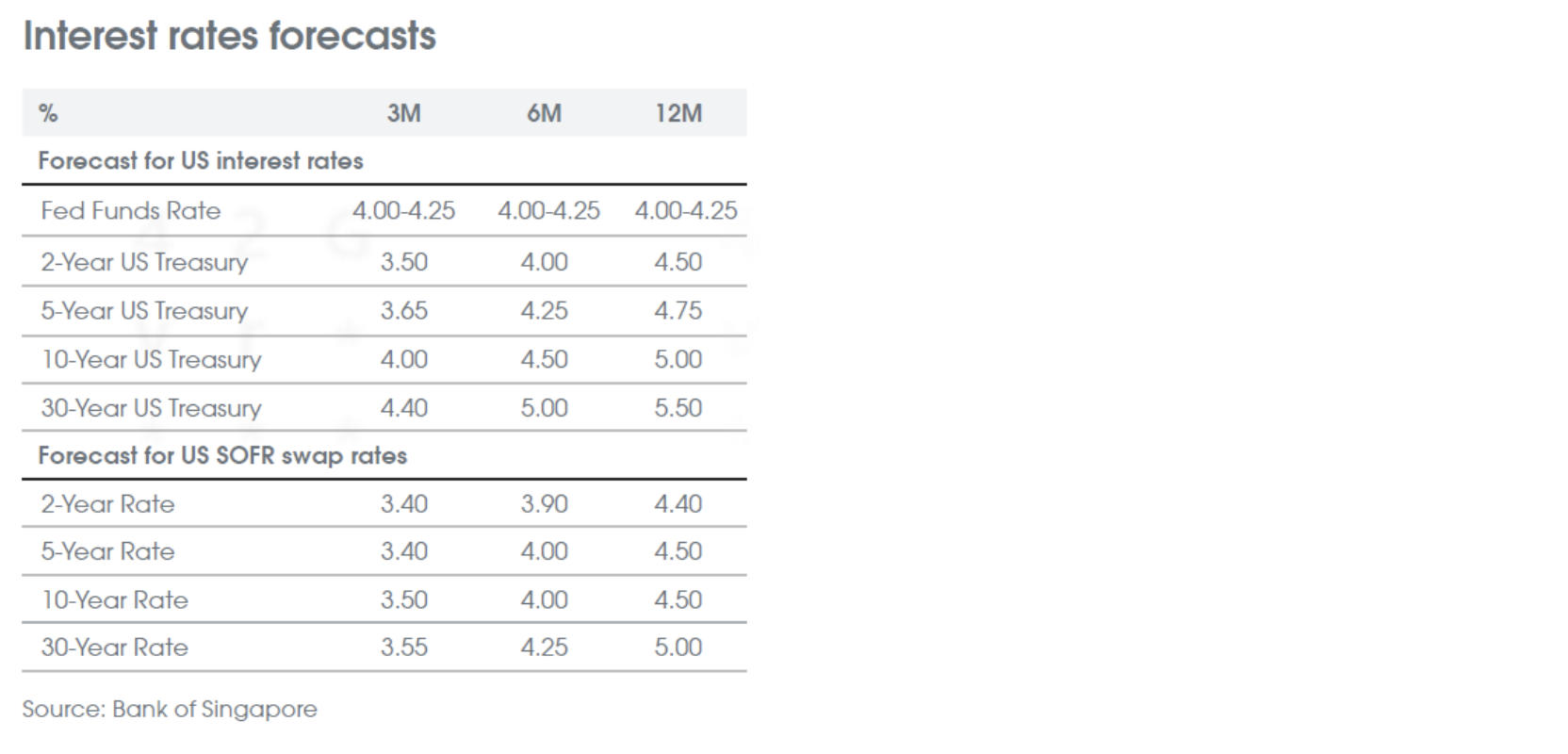The height and width of the screenshot is (754, 1568).
Task: Click the 30-Year US Treasury 3M value 4.40
Action: [404, 408]
